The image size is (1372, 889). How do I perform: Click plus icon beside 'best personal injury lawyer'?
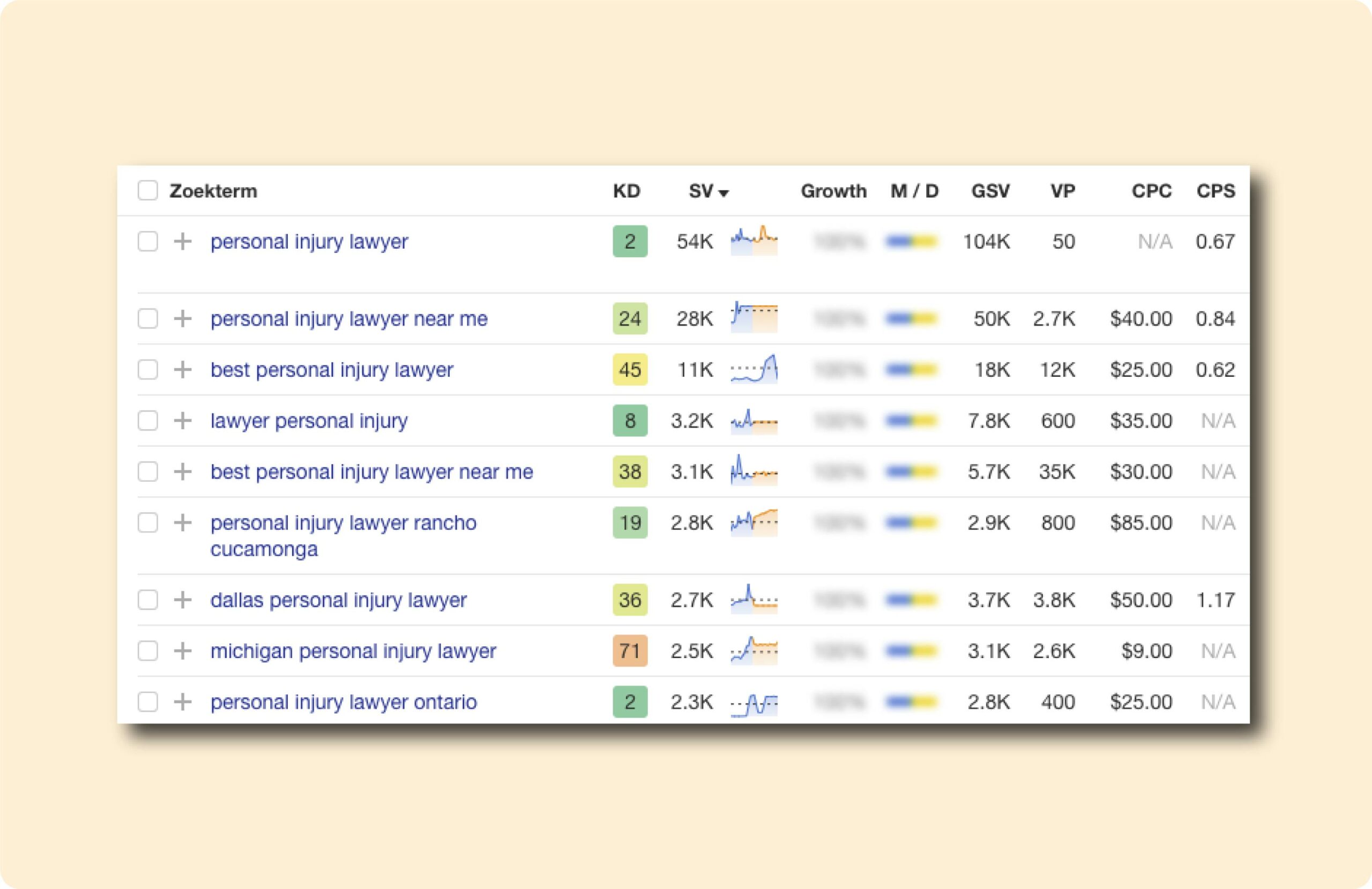[x=183, y=370]
